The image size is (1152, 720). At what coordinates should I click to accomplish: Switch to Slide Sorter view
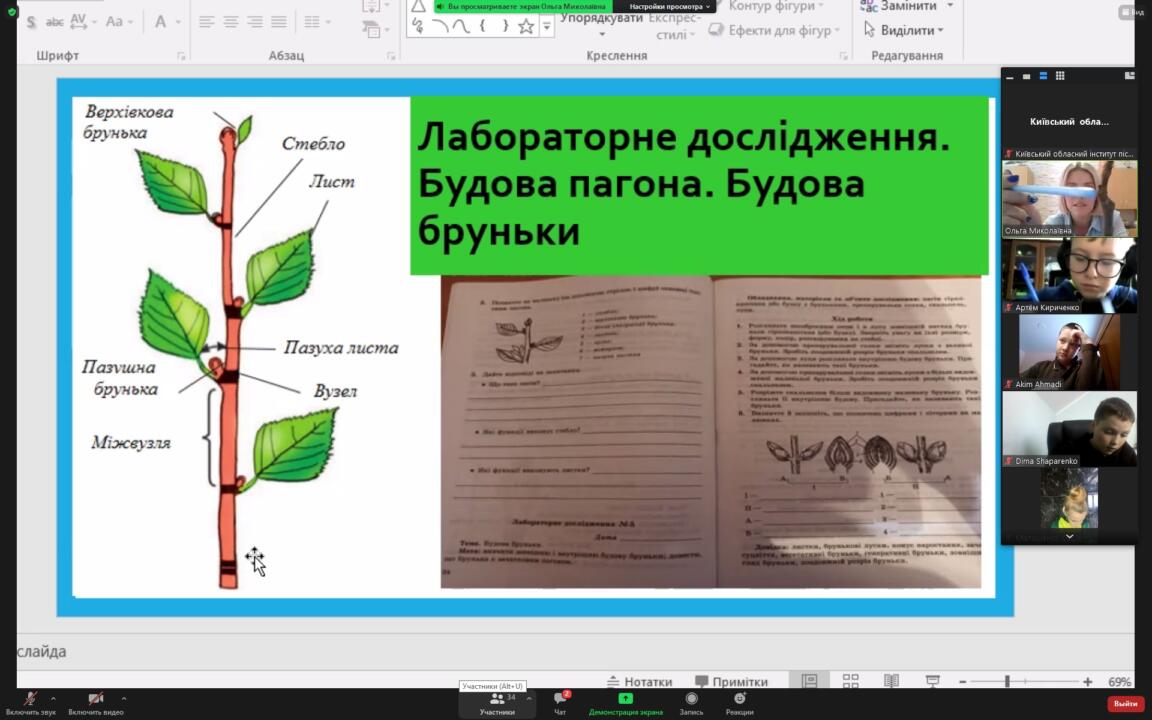pyautogui.click(x=851, y=681)
